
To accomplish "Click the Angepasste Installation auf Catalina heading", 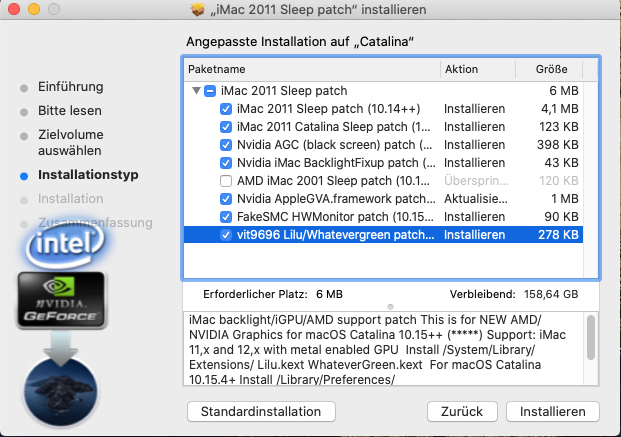I will click(300, 42).
